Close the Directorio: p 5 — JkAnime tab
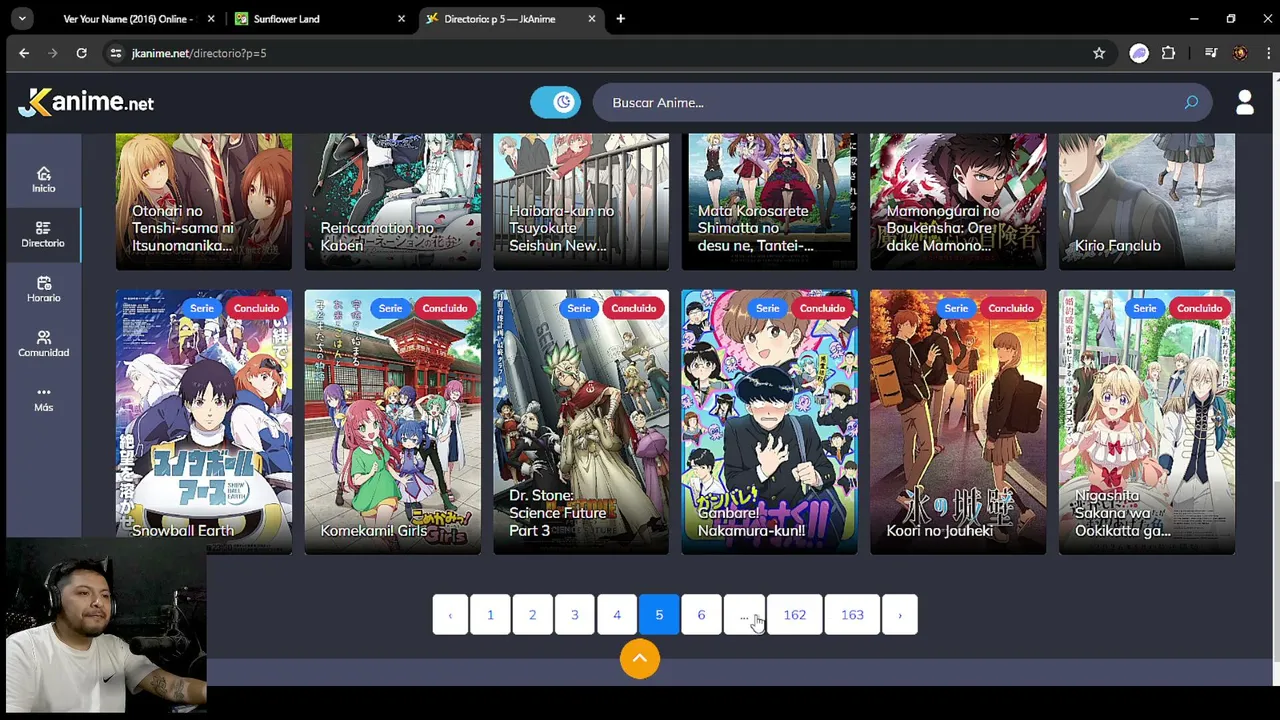This screenshot has width=1280, height=720. (592, 19)
